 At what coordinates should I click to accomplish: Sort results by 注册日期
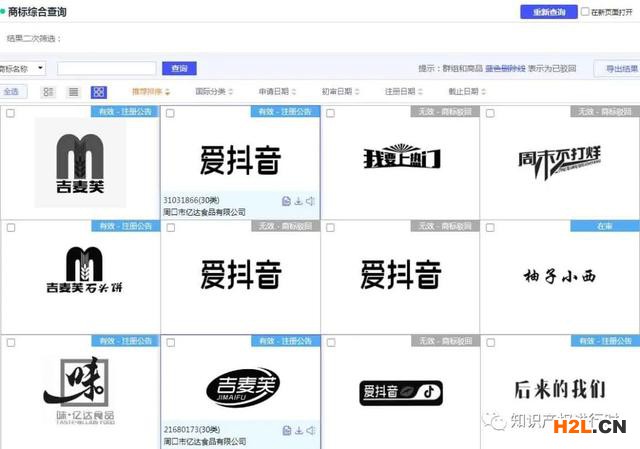(404, 91)
